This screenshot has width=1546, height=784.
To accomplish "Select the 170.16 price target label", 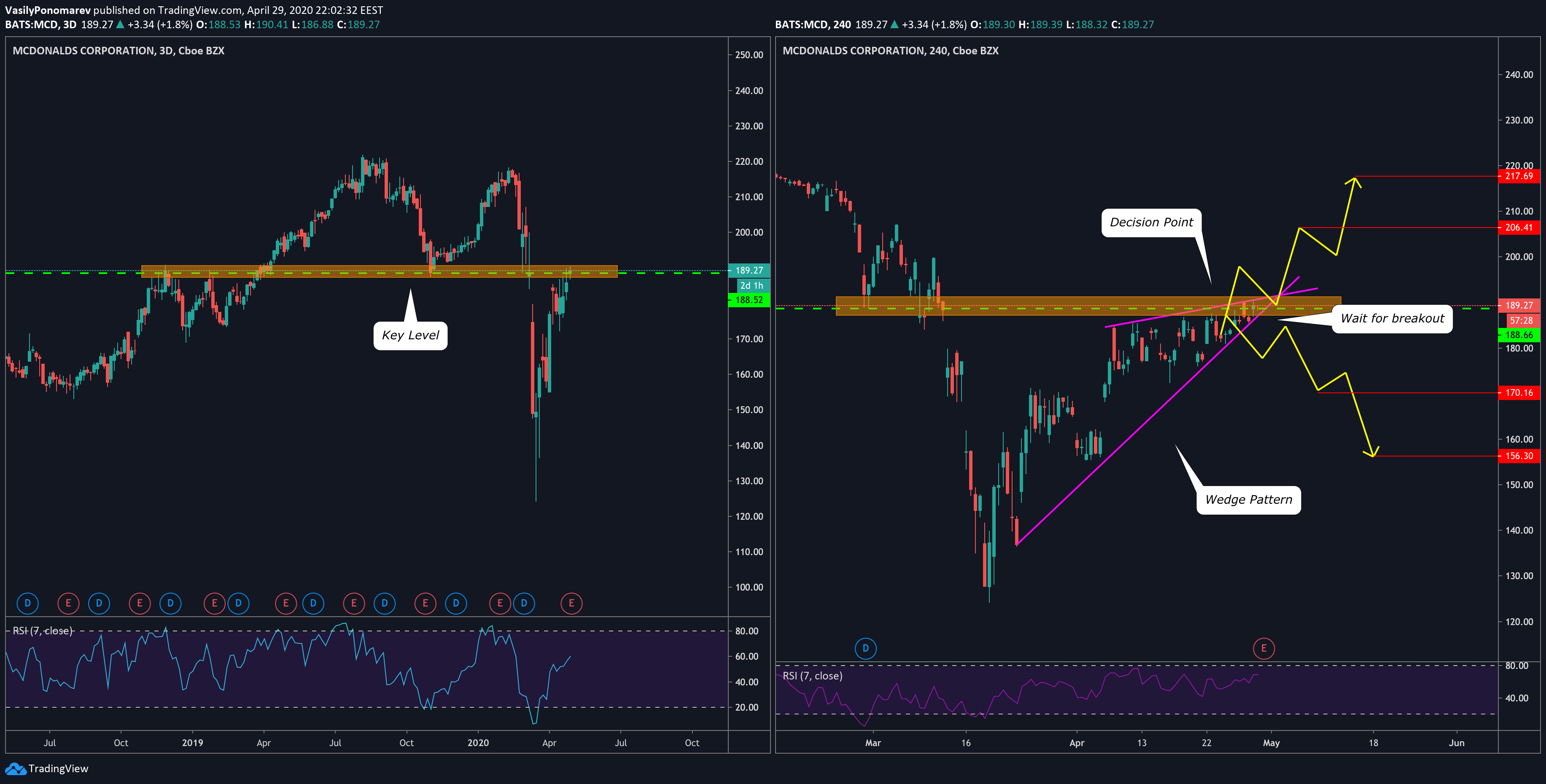I will (x=1519, y=393).
